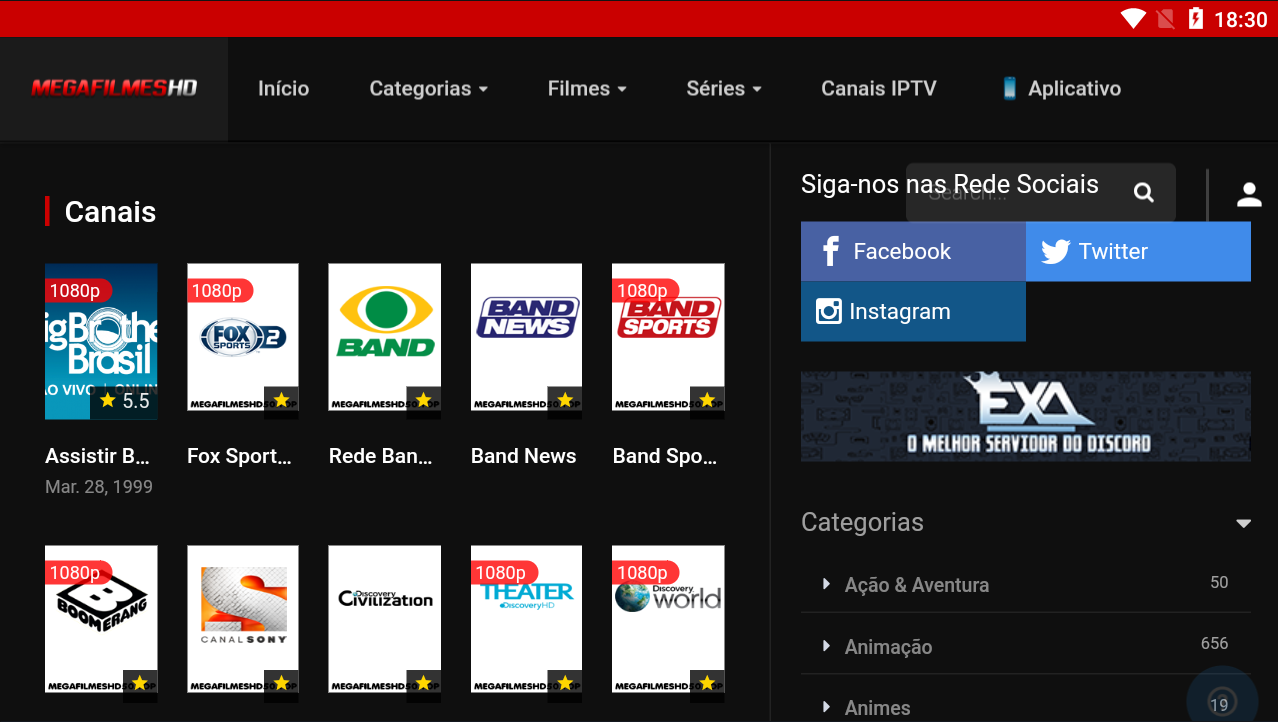Open the Band News channel poster
Screen dimensions: 1278x722
(x=526, y=338)
